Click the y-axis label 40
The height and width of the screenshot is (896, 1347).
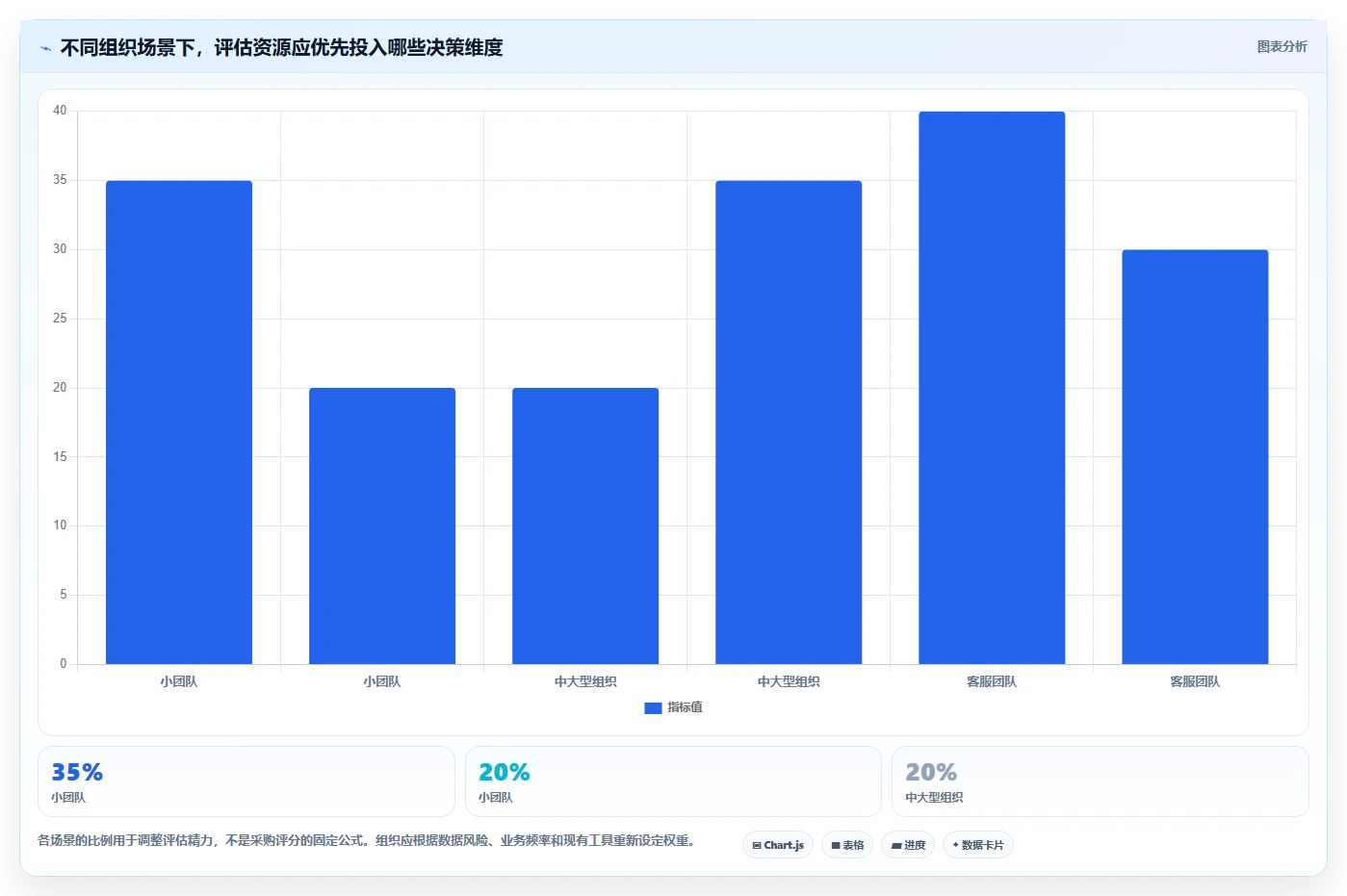(60, 111)
